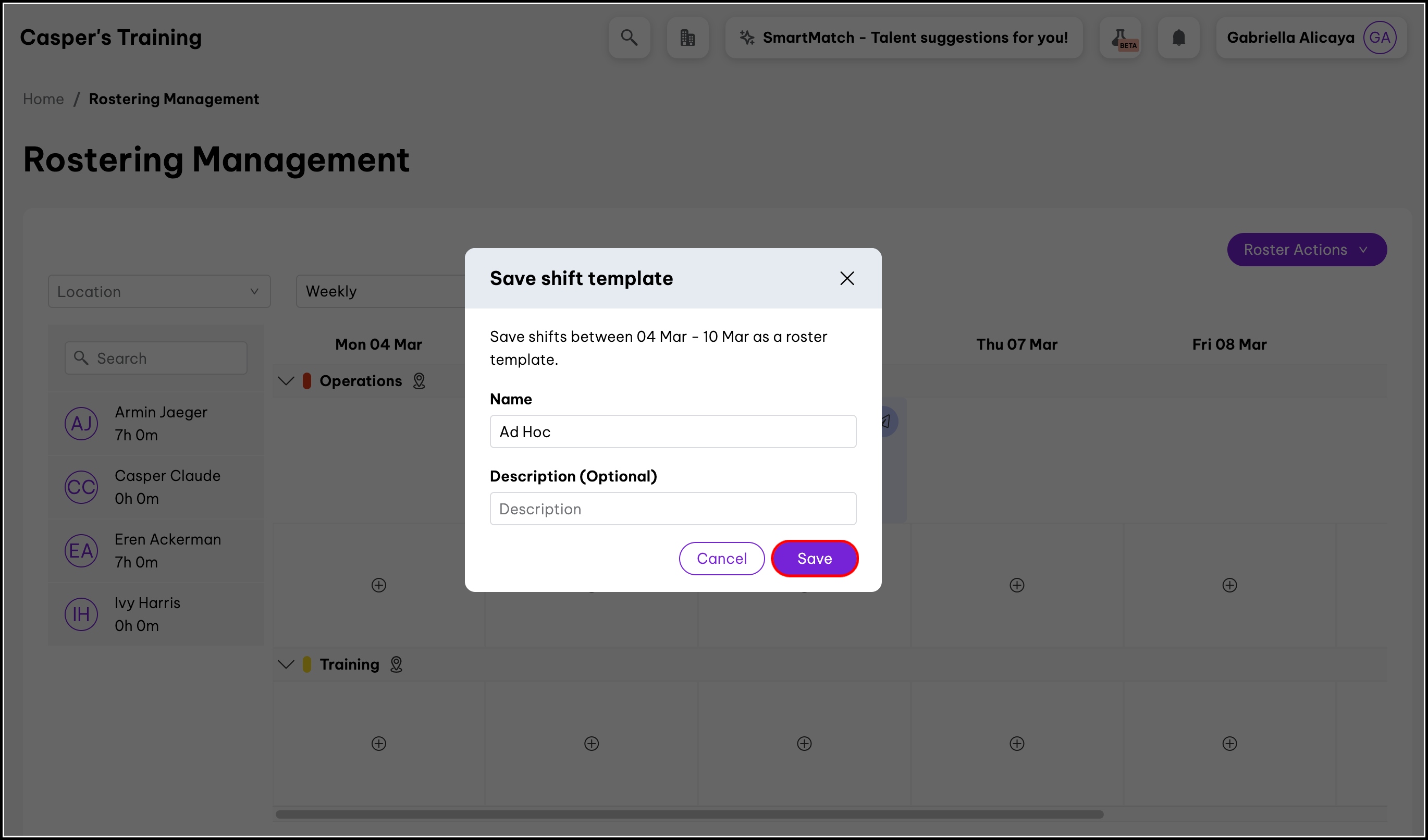The width and height of the screenshot is (1428, 840).
Task: Click the header search magnifier icon
Action: pos(629,38)
